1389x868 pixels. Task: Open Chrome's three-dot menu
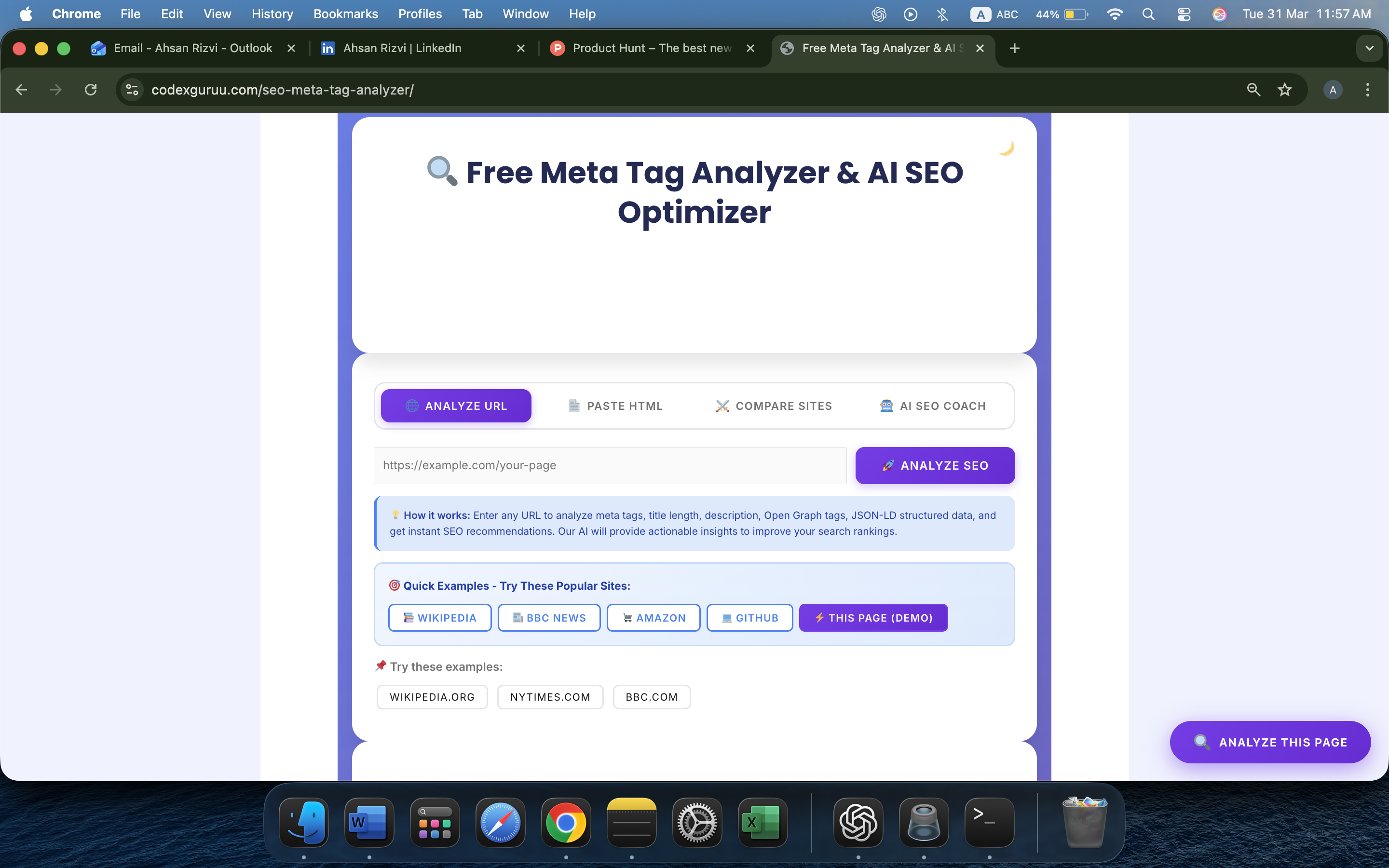1367,90
